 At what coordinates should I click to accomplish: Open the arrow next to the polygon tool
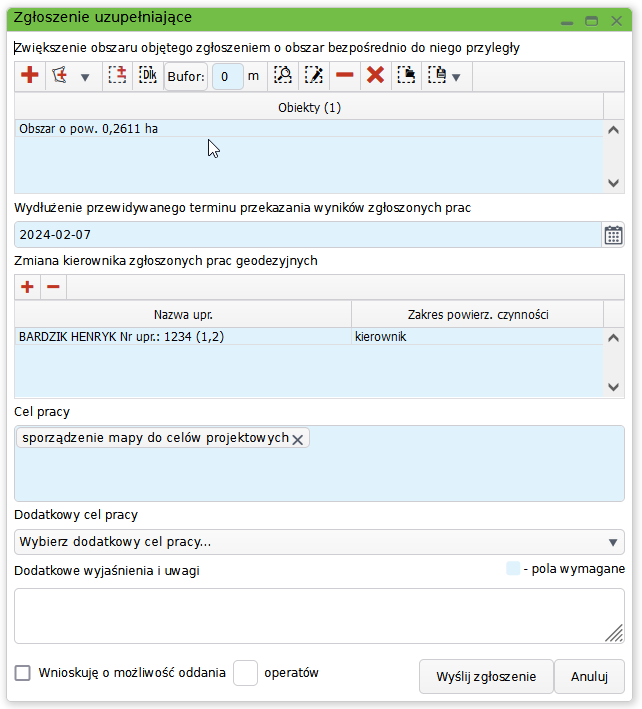tap(84, 77)
